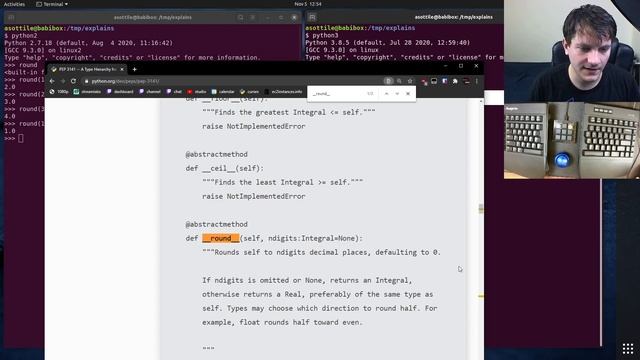Click the red extension icon in browser toolbar
The width and height of the screenshot is (640, 360).
point(424,82)
